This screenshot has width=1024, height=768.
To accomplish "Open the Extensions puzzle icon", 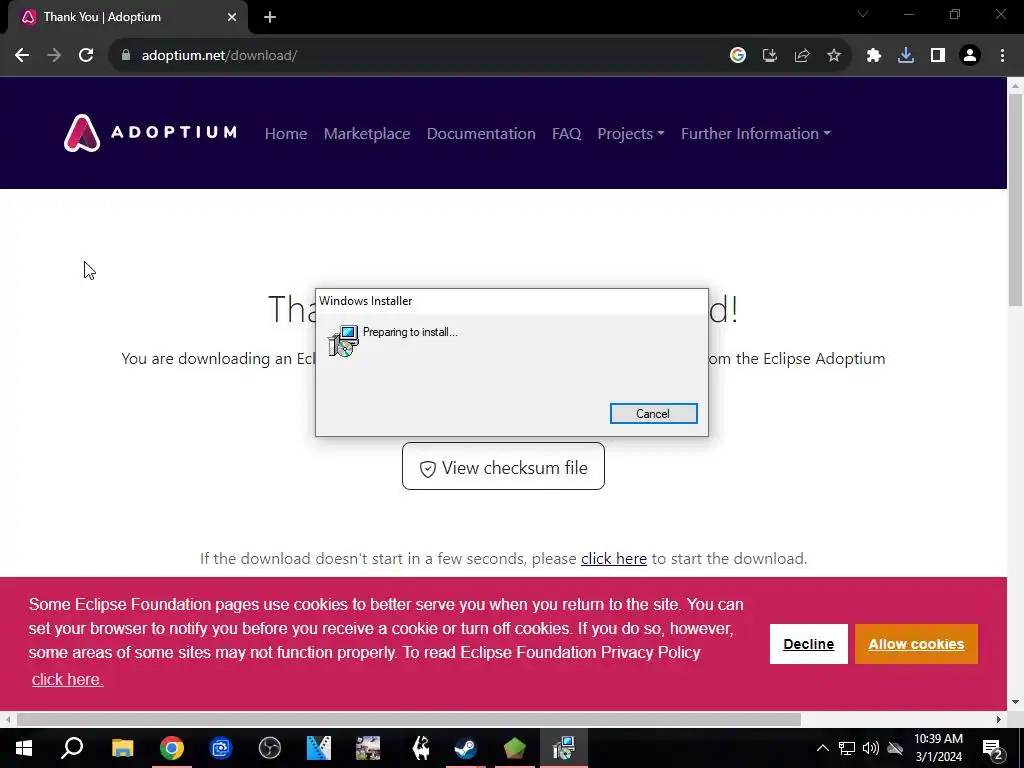I will coord(874,56).
